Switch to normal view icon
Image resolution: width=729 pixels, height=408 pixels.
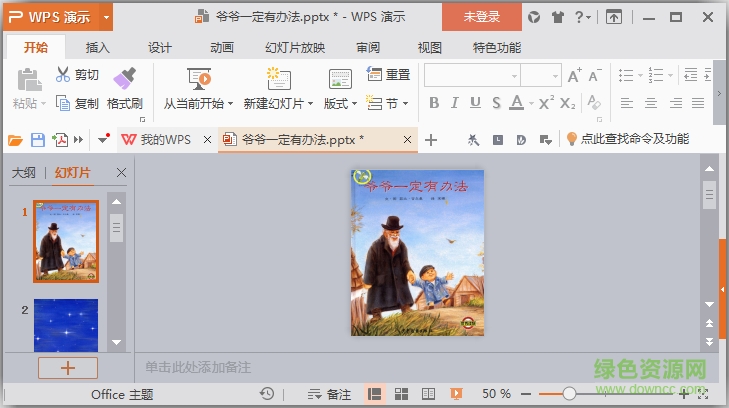coord(374,395)
